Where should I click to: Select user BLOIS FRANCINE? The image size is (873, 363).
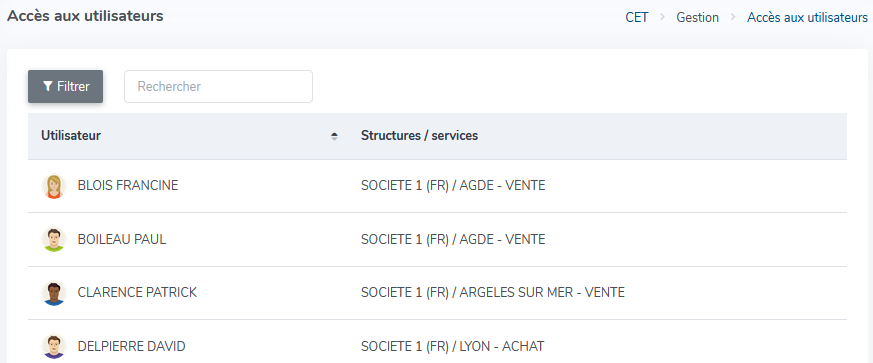pyautogui.click(x=128, y=186)
